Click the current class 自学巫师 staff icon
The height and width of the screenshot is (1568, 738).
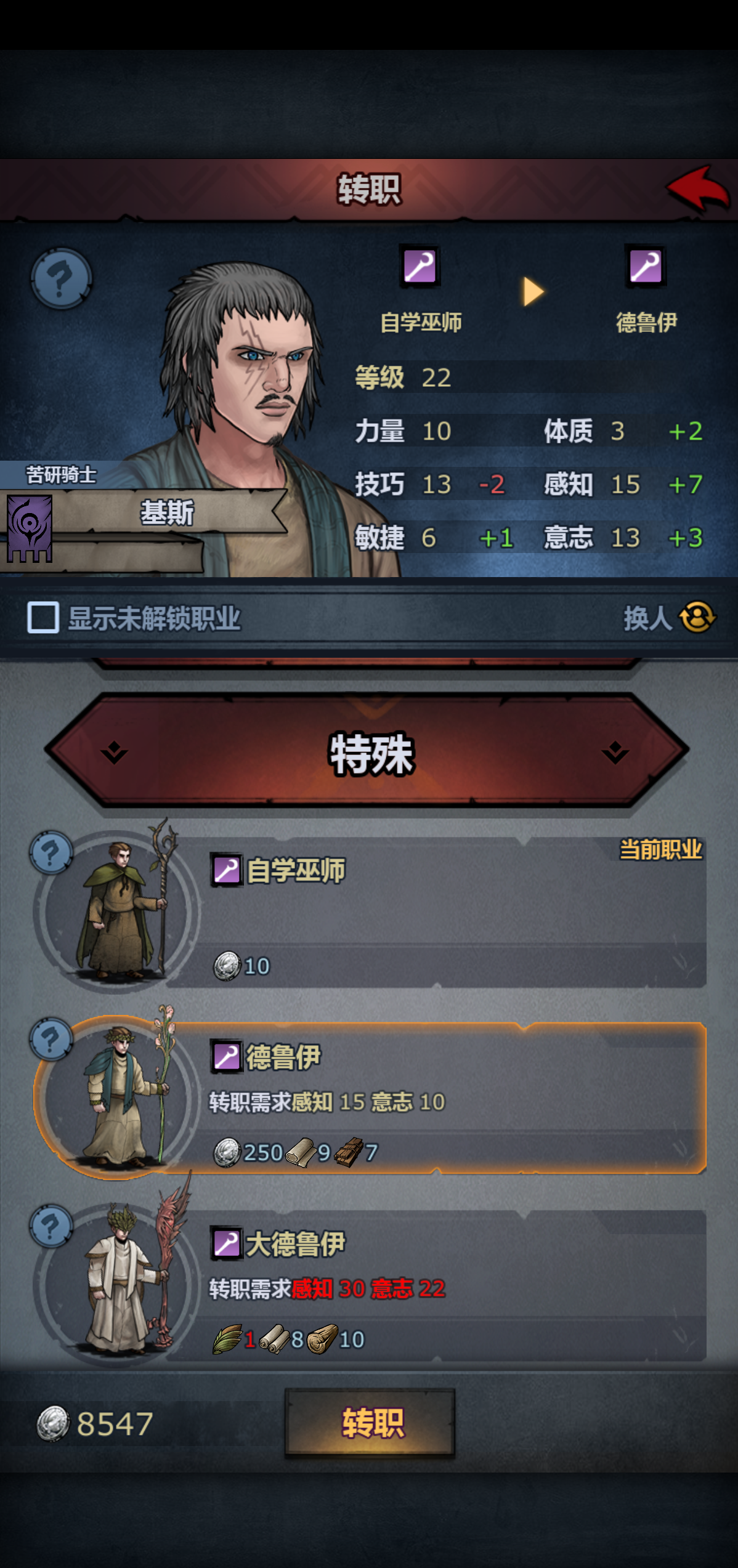(420, 267)
